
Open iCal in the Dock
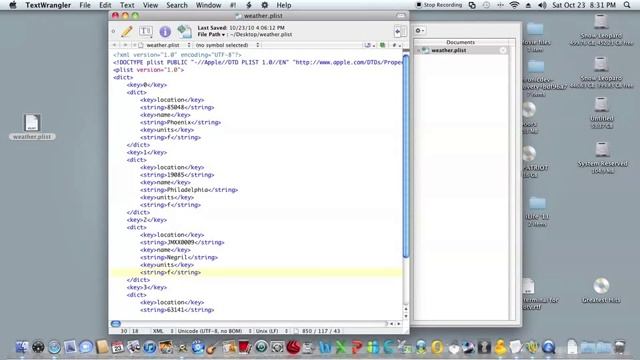click(118, 347)
